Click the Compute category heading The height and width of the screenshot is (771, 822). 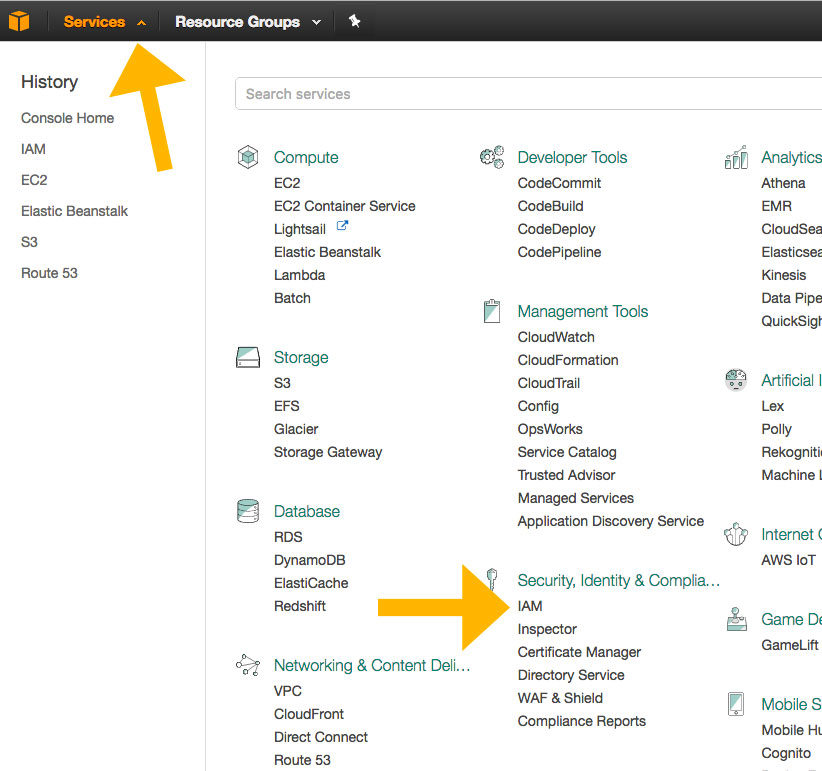pyautogui.click(x=306, y=157)
